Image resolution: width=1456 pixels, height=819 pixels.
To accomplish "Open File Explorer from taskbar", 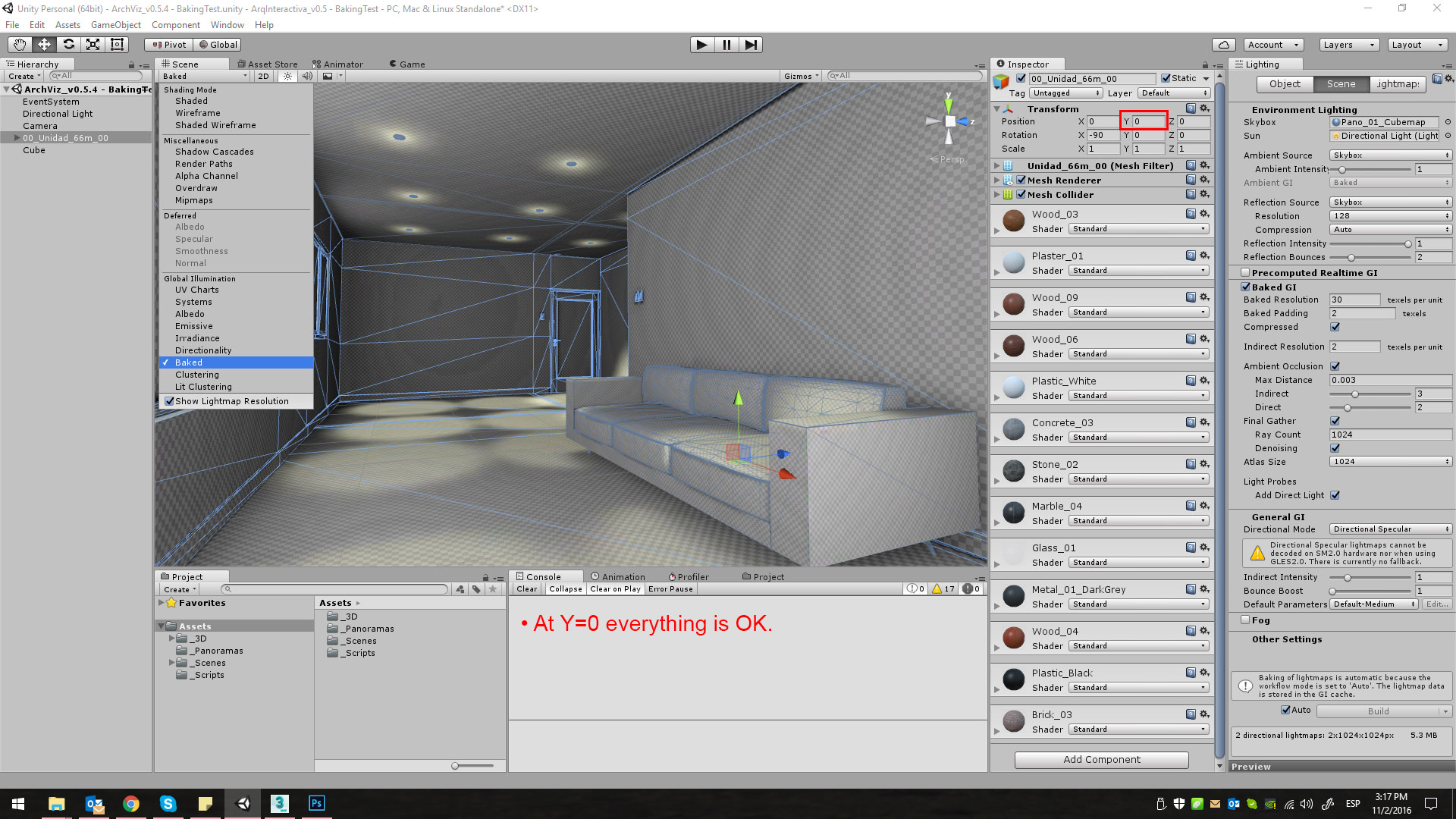I will pos(56,803).
